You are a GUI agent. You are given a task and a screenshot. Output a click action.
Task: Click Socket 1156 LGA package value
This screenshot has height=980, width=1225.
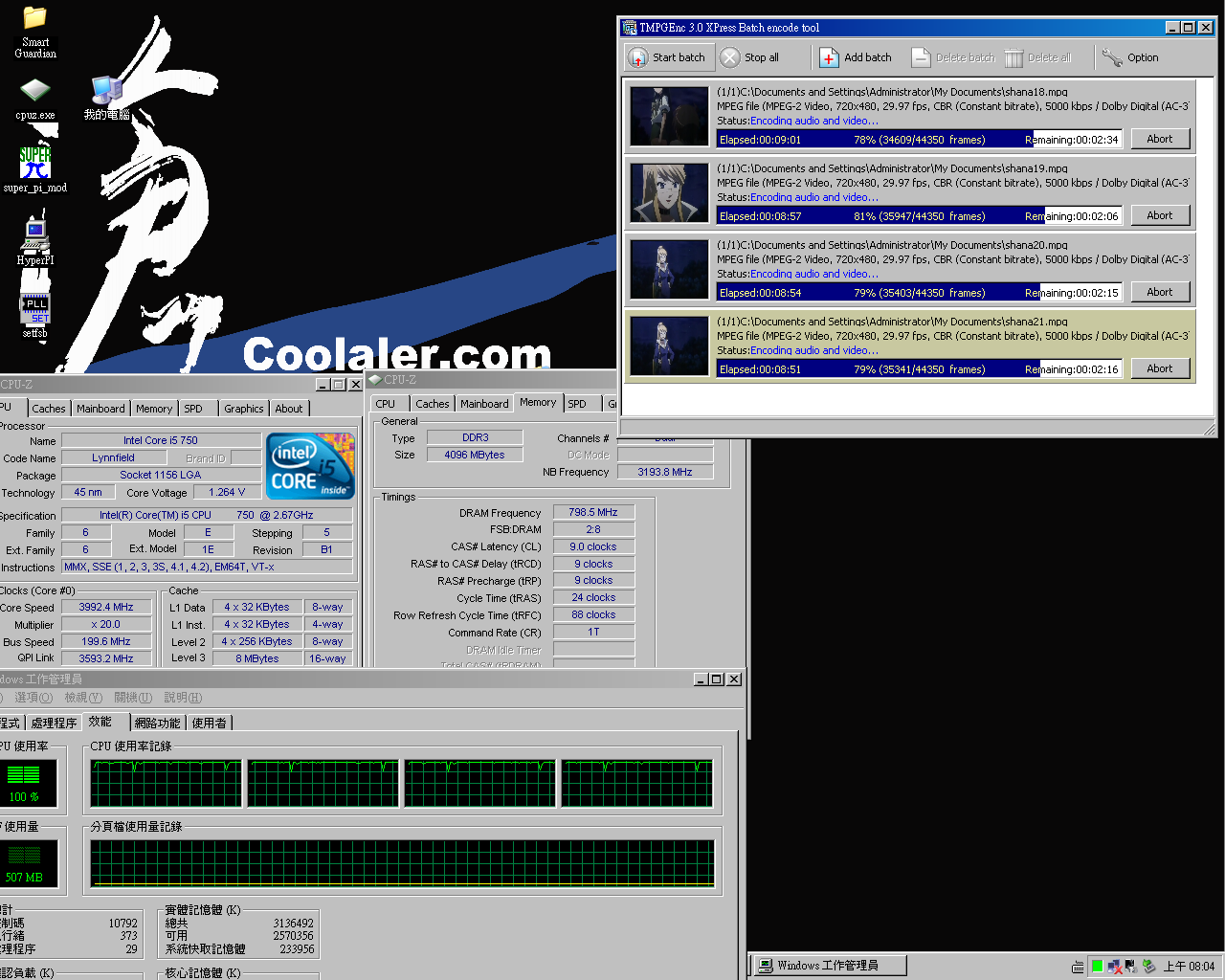[x=161, y=475]
